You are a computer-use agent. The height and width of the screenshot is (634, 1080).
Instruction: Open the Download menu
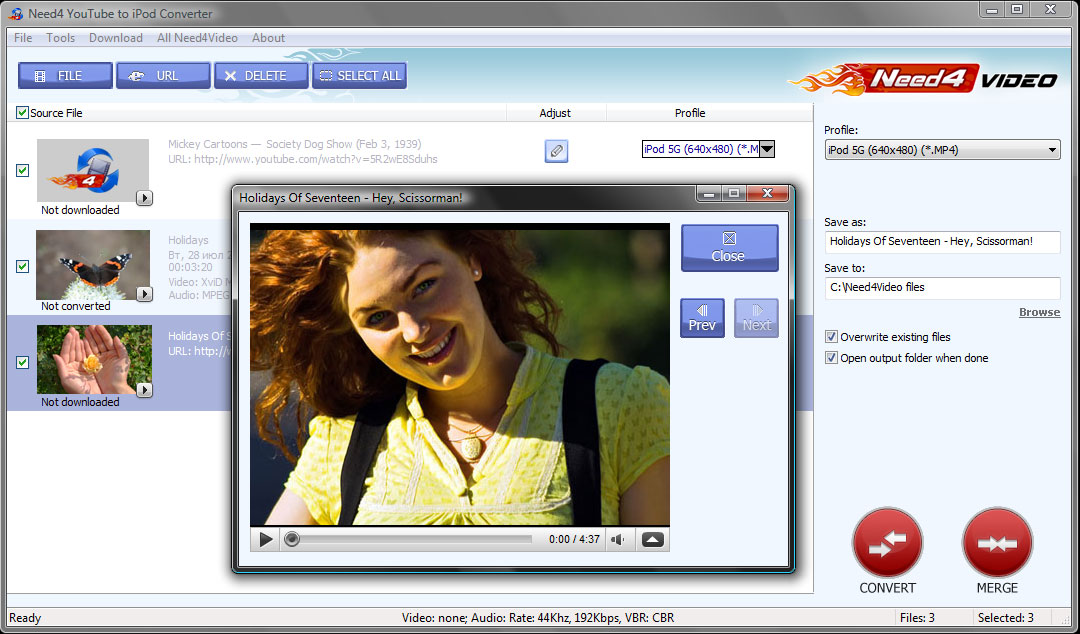[116, 38]
